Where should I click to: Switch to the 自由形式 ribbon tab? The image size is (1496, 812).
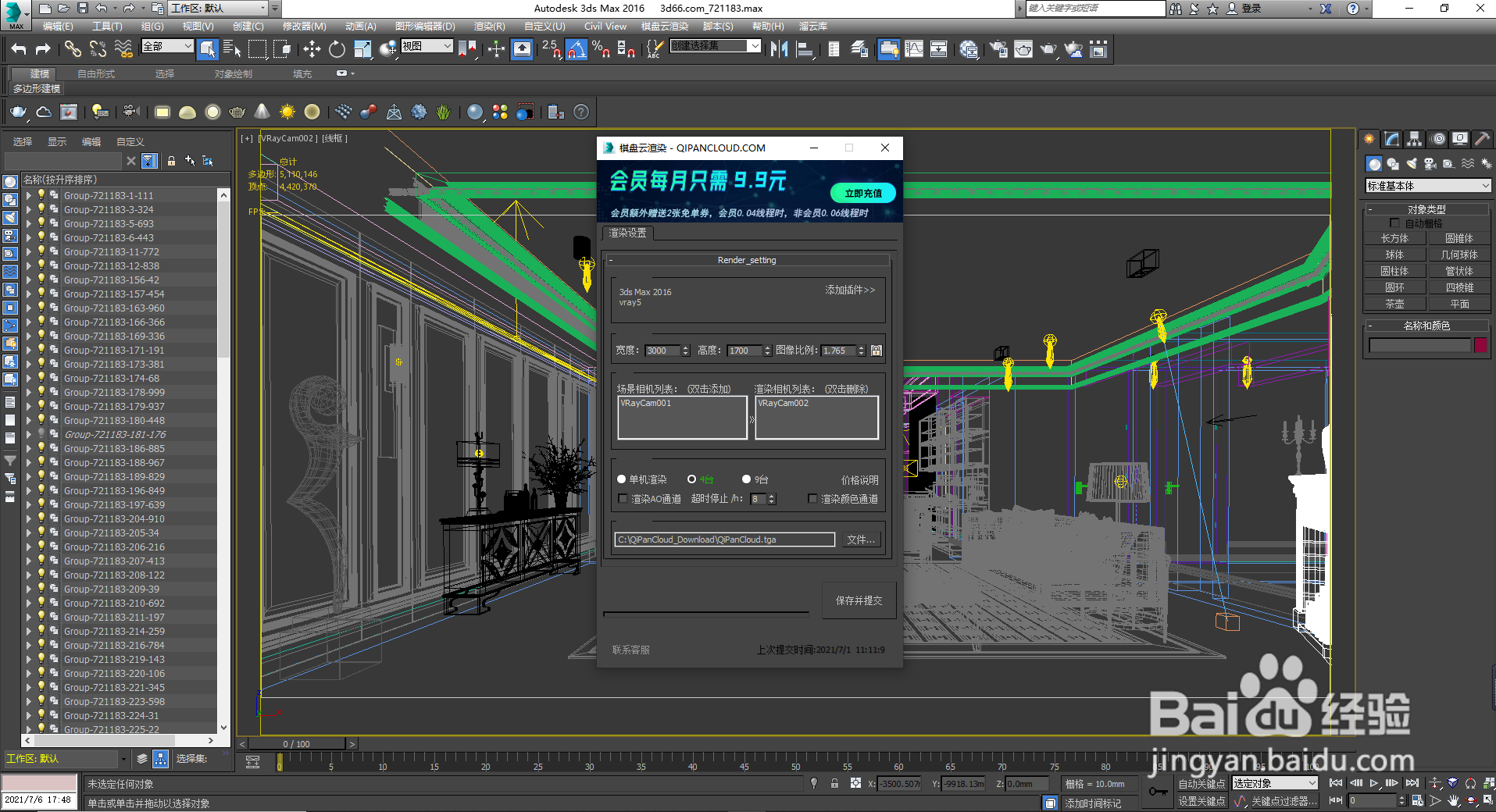click(x=96, y=73)
